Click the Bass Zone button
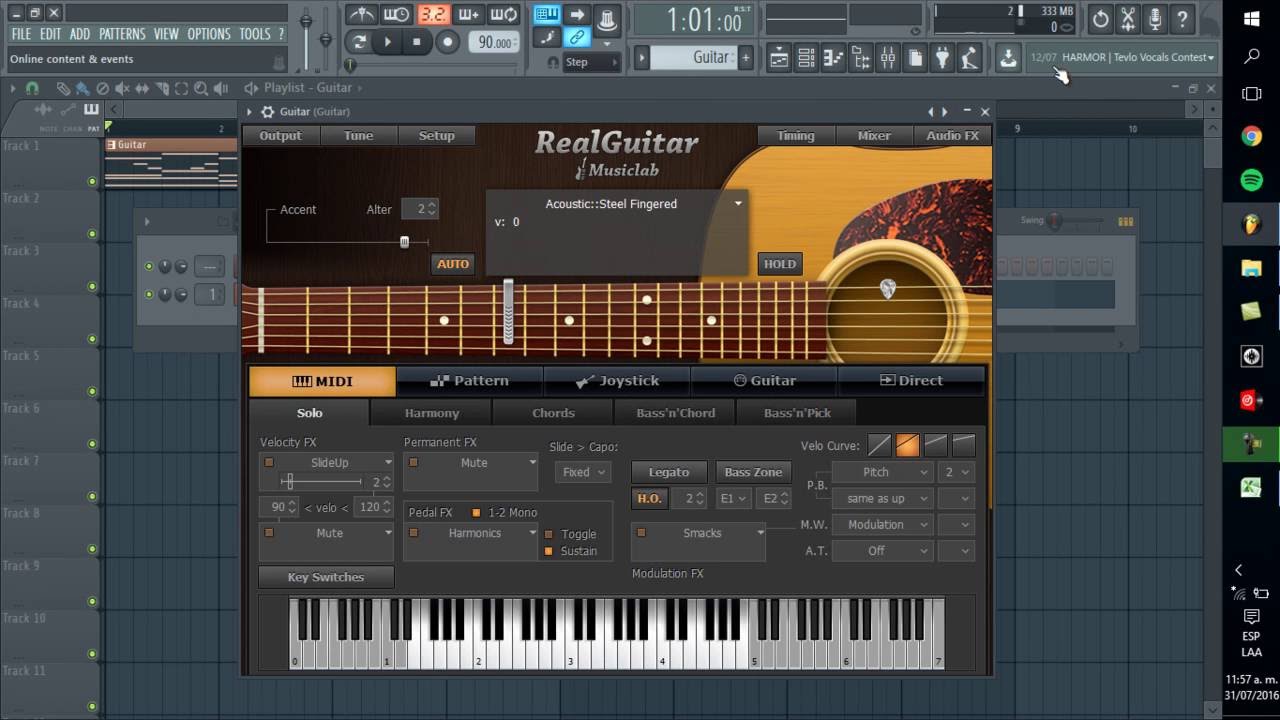1280x720 pixels. coord(753,472)
